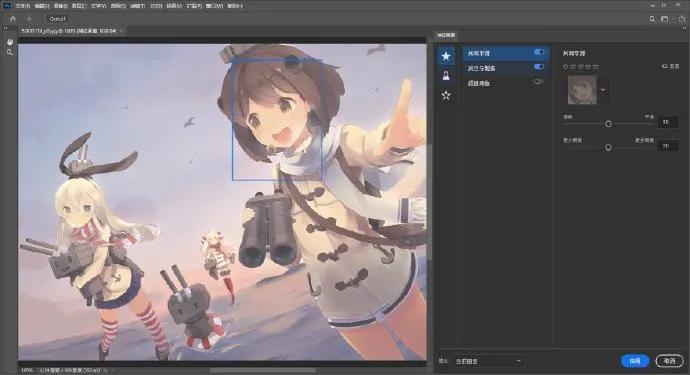Open the portrait filters category icon

(446, 76)
